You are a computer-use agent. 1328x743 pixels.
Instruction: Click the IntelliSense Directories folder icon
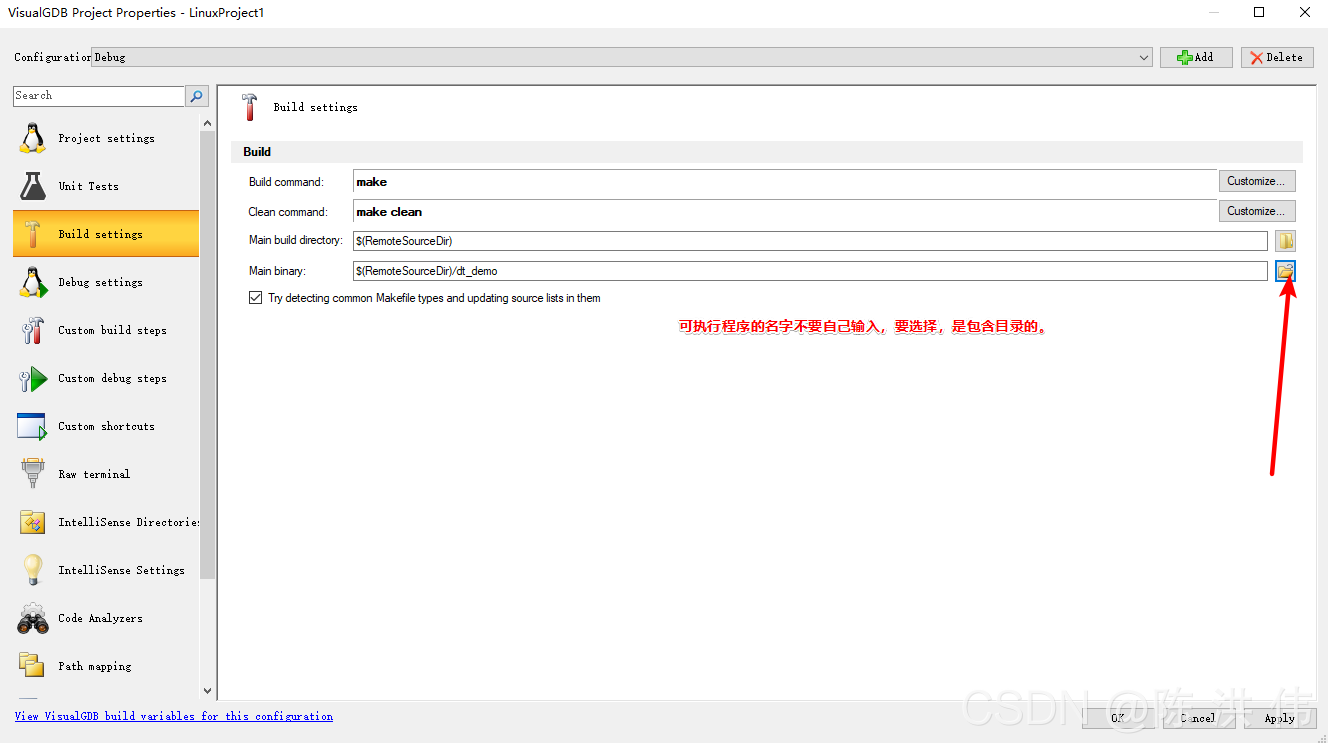32,522
